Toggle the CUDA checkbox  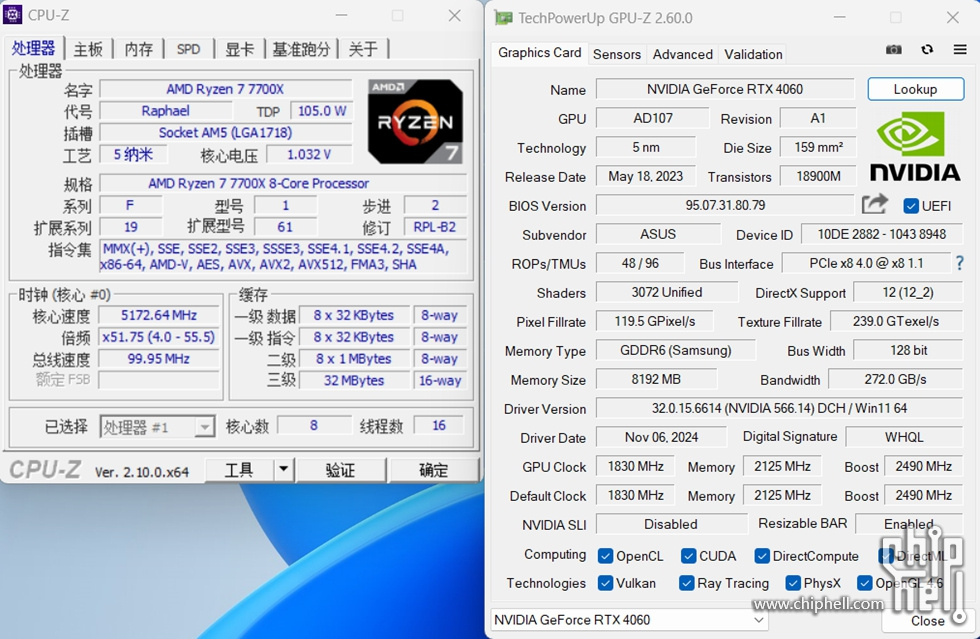[688, 556]
